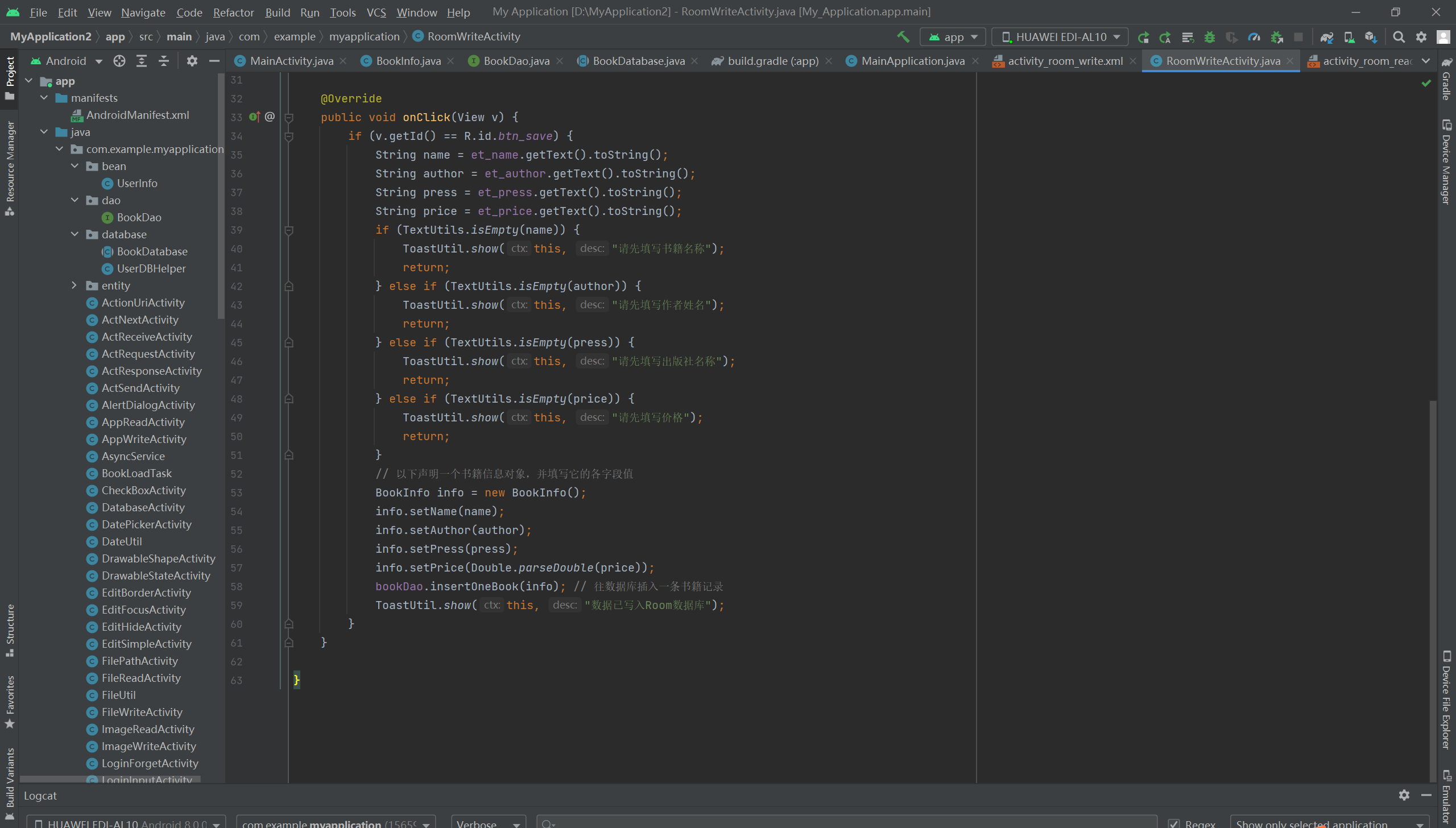This screenshot has width=1456, height=828.
Task: Open the Verbose log level dropdown
Action: [x=489, y=823]
